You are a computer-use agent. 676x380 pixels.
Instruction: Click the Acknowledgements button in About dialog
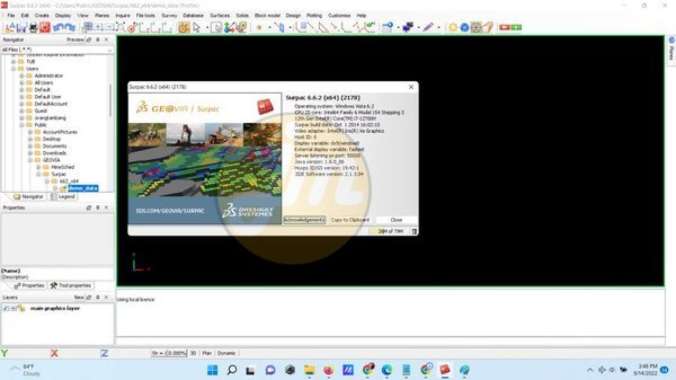coord(304,220)
